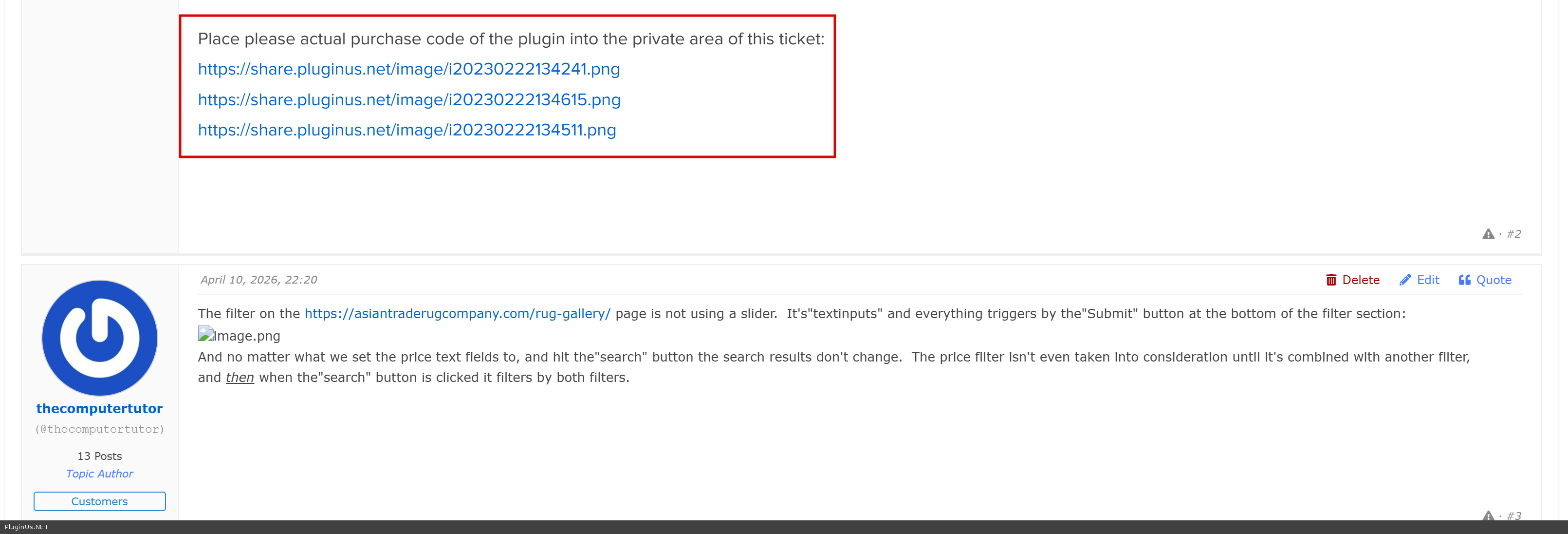This screenshot has height=534, width=1568.
Task: Click the report warning triangle on post #3
Action: point(1488,516)
